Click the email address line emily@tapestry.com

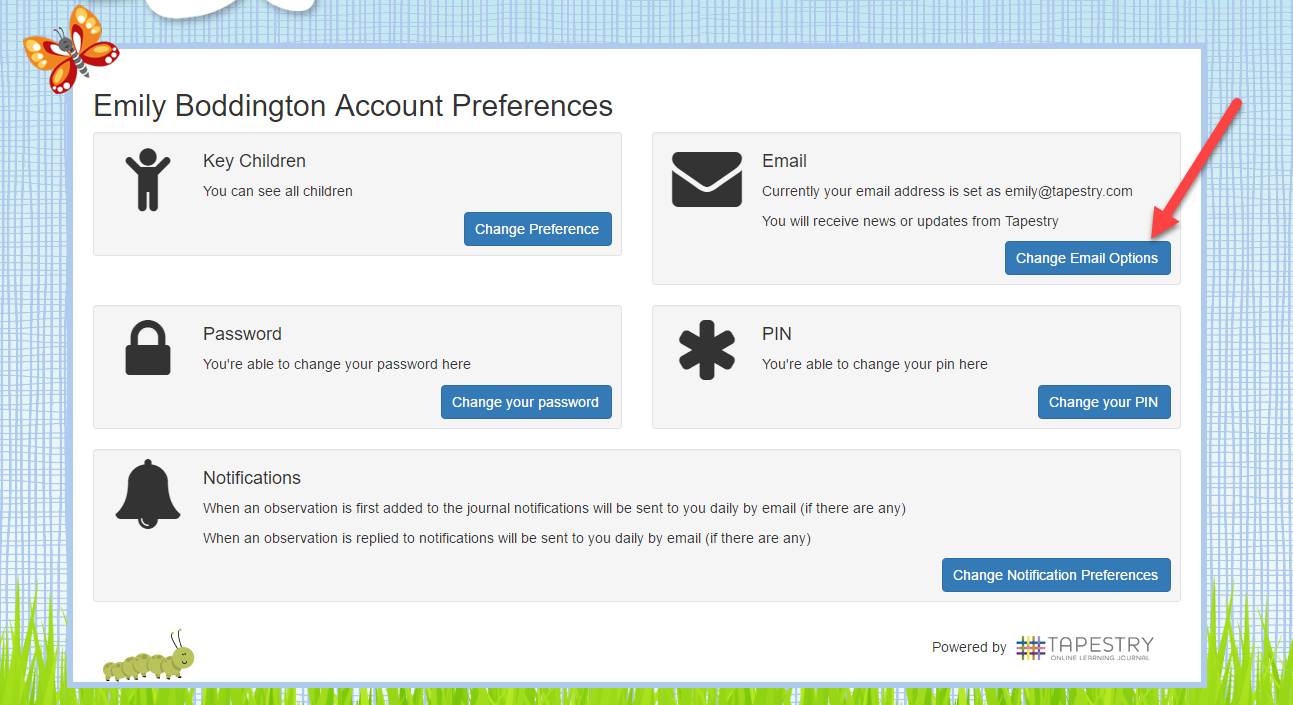pos(947,191)
